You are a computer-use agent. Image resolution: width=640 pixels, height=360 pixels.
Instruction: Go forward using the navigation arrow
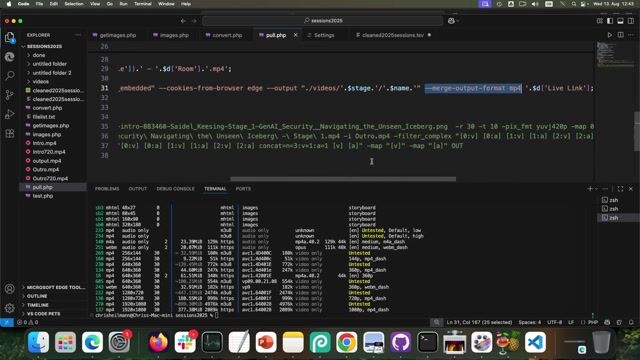coord(194,21)
